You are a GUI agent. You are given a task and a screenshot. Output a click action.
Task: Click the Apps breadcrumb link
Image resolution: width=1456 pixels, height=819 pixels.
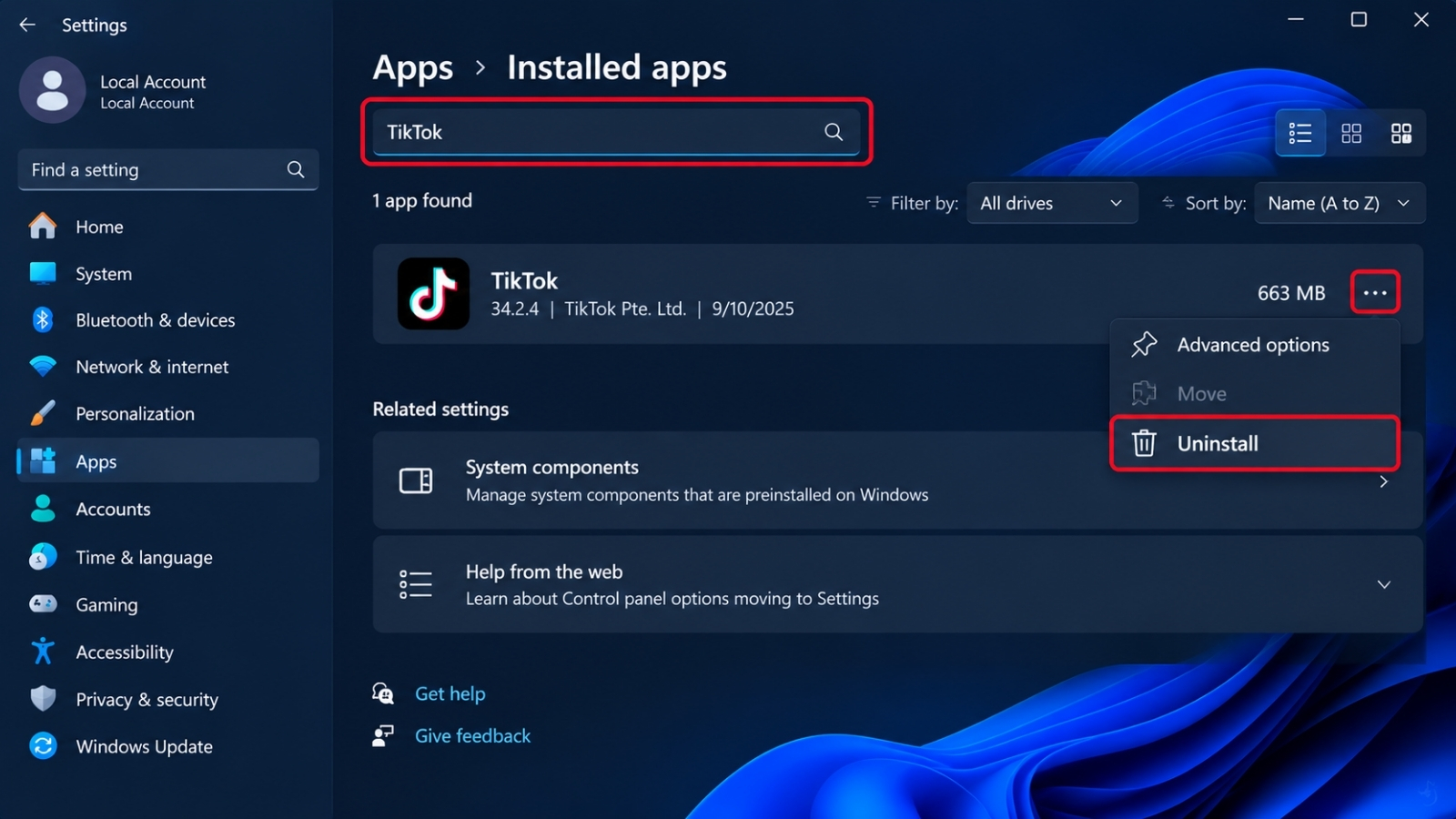(412, 68)
